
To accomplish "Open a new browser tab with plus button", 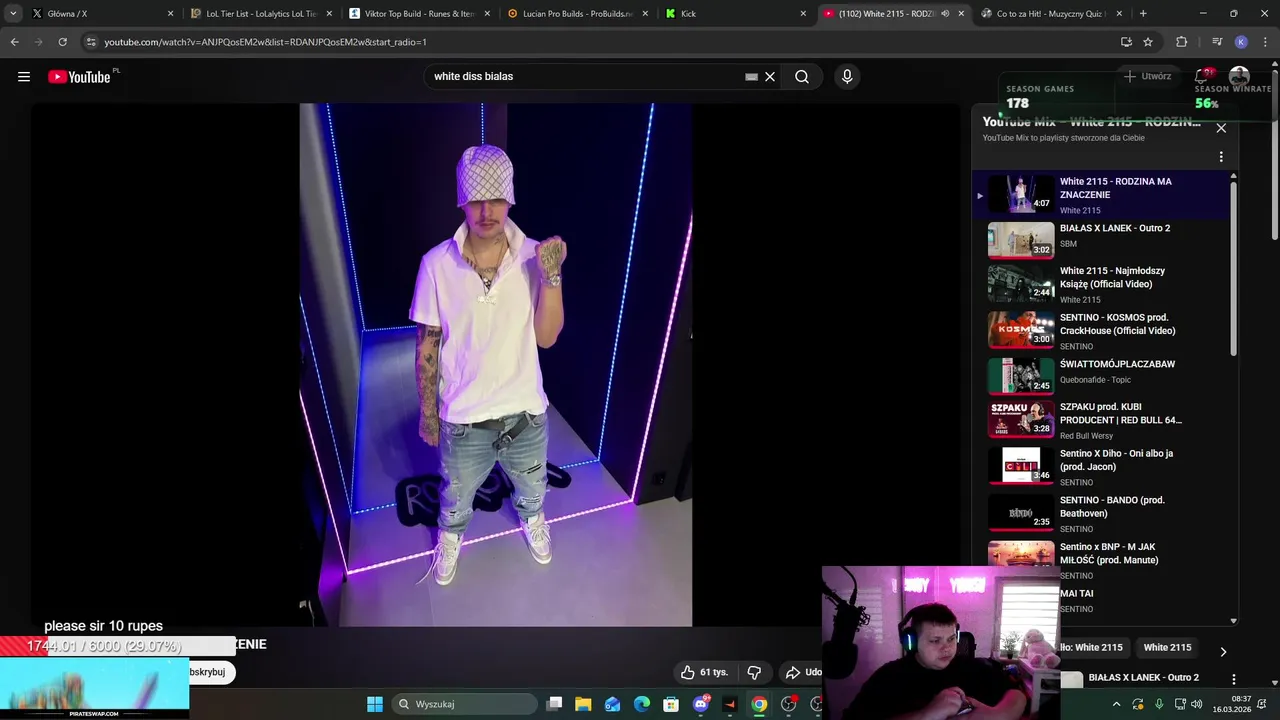I will (1143, 14).
